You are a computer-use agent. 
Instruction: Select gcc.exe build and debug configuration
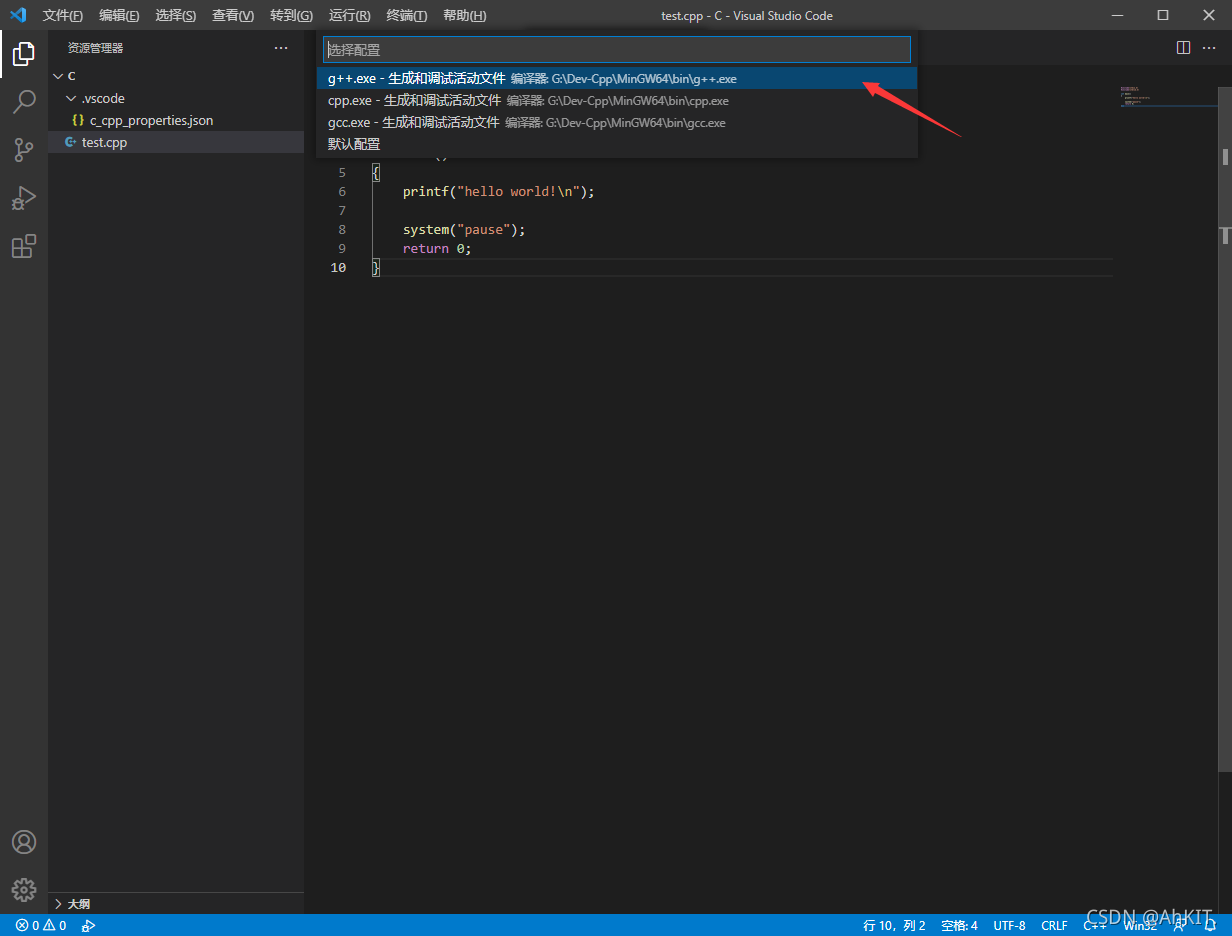pos(617,122)
